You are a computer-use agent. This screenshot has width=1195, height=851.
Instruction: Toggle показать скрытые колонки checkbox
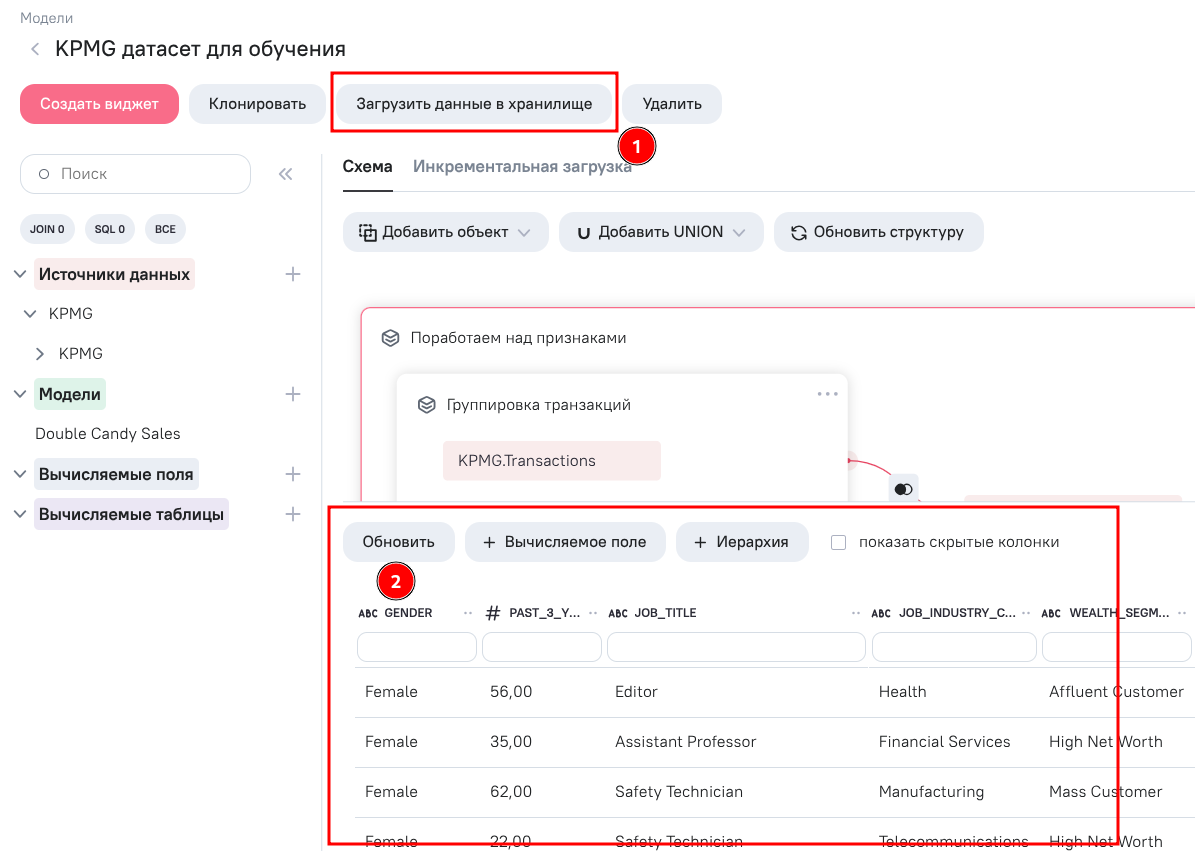coord(838,542)
